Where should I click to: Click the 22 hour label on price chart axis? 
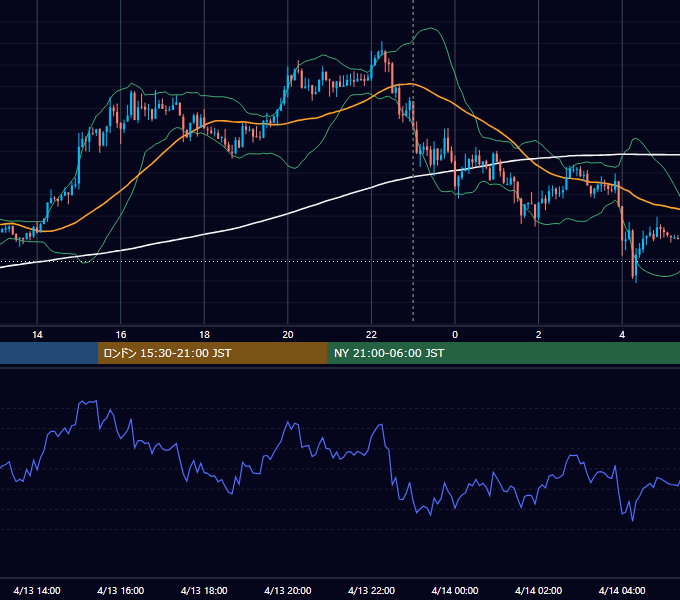(x=371, y=335)
